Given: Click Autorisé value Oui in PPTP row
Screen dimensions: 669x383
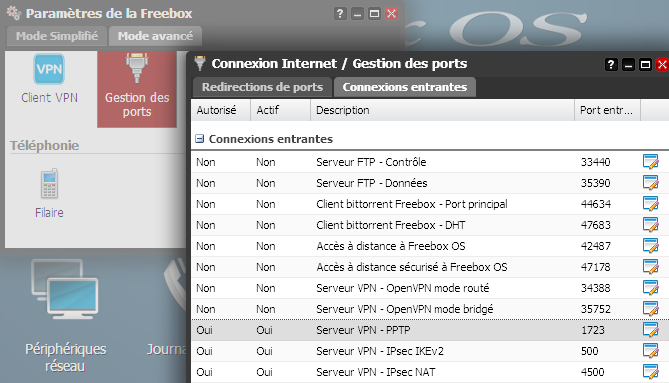Looking at the screenshot, I should click(204, 330).
